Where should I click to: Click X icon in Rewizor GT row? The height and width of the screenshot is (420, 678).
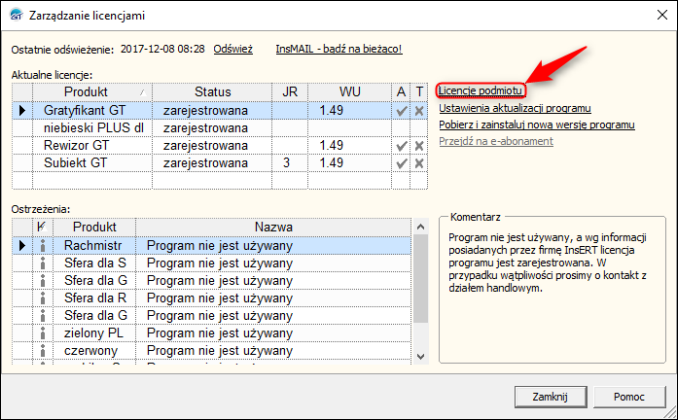tap(419, 146)
